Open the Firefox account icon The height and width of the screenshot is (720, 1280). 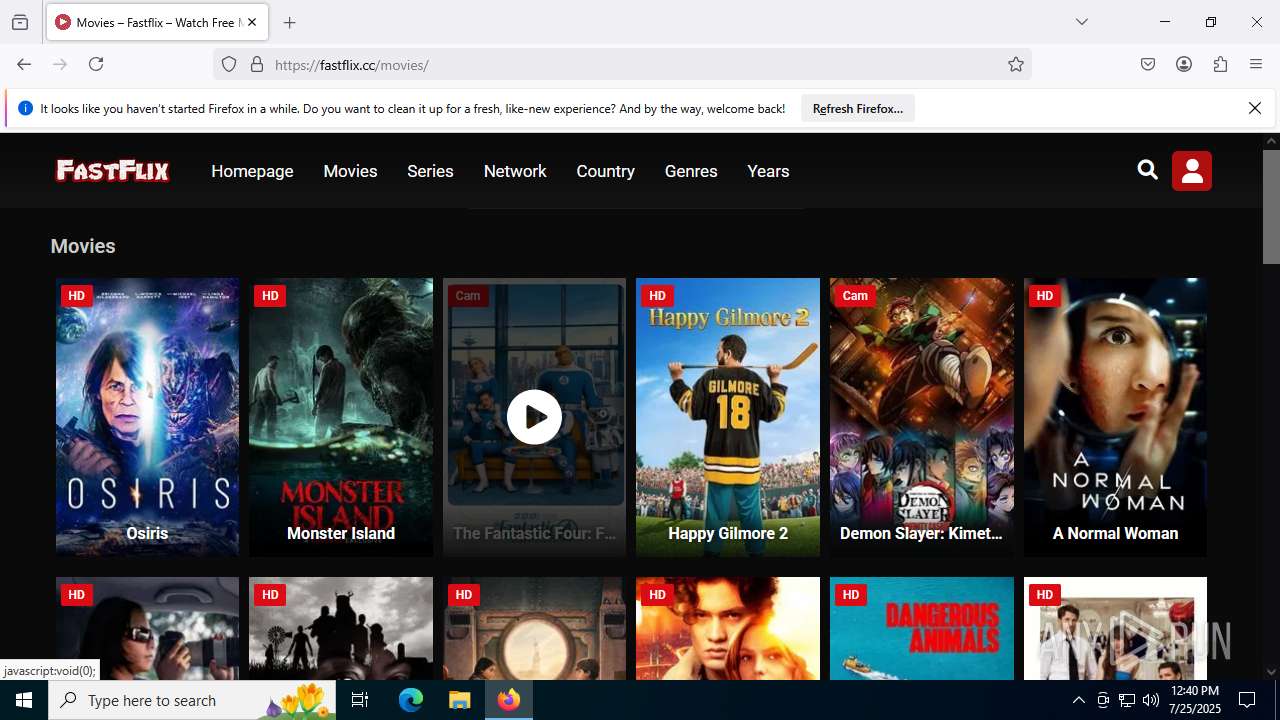click(1184, 64)
